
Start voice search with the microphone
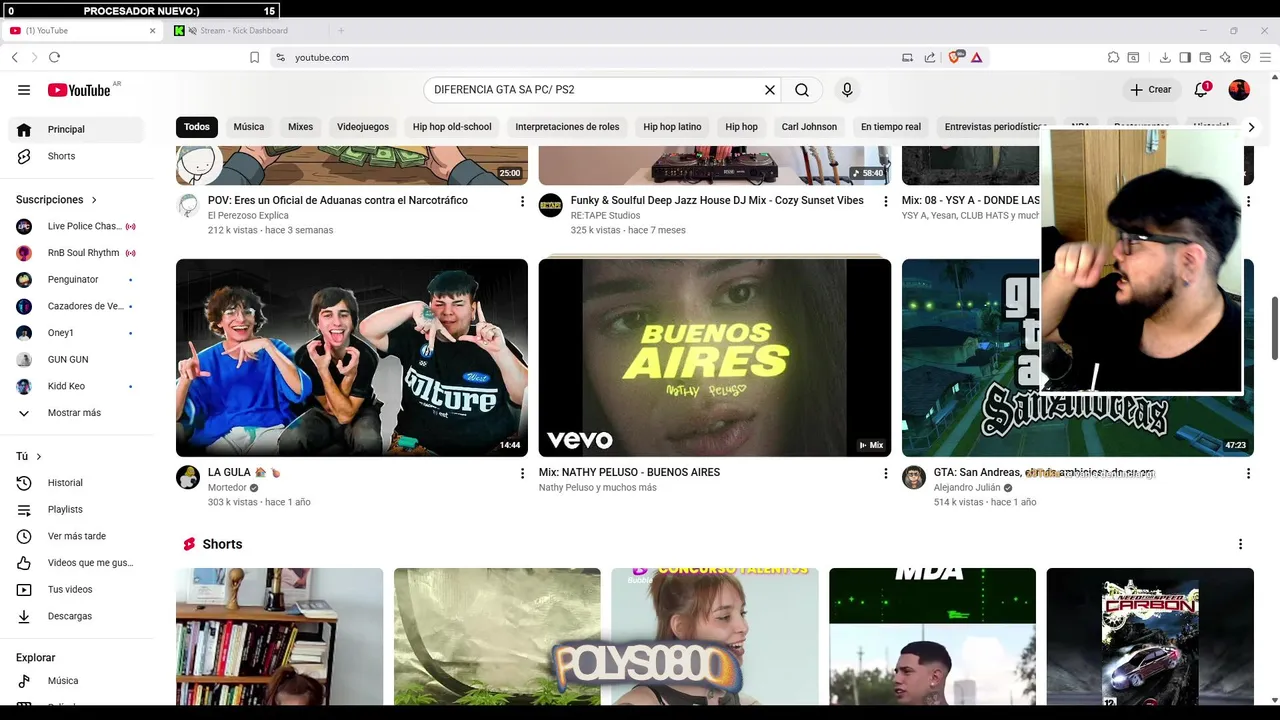tap(847, 90)
